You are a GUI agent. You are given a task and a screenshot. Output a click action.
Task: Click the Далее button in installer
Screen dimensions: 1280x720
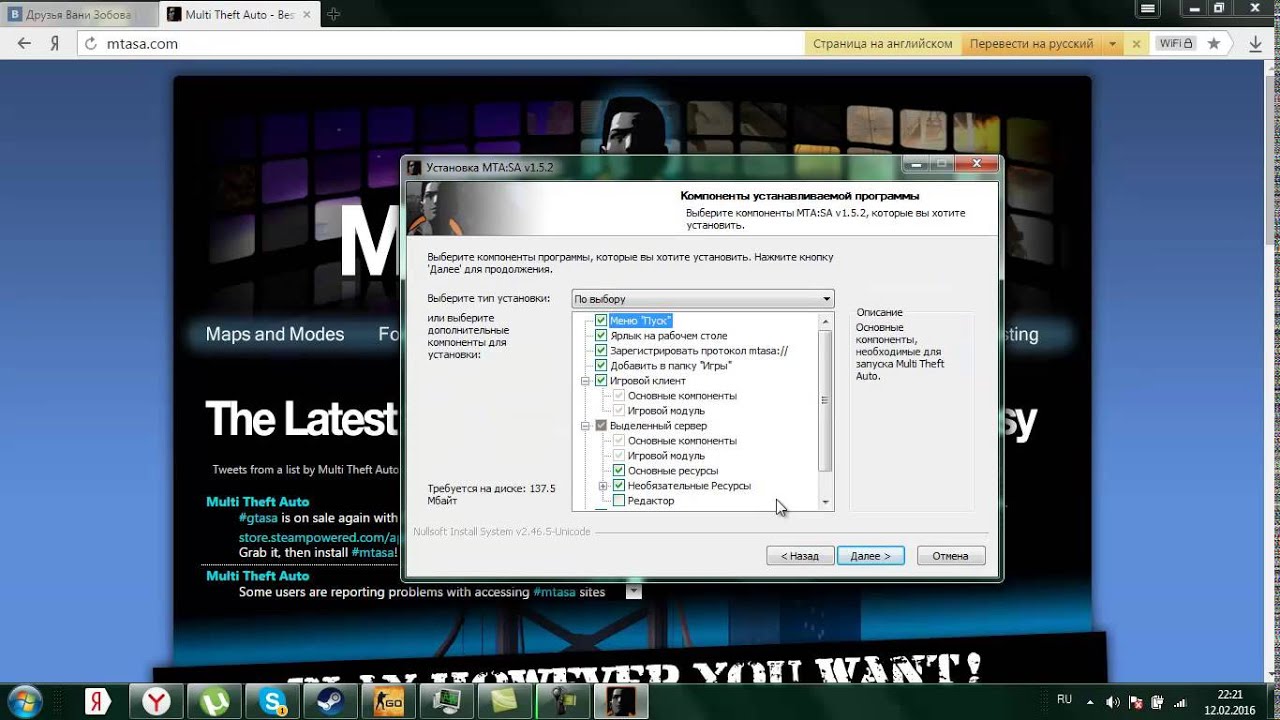pyautogui.click(x=871, y=556)
